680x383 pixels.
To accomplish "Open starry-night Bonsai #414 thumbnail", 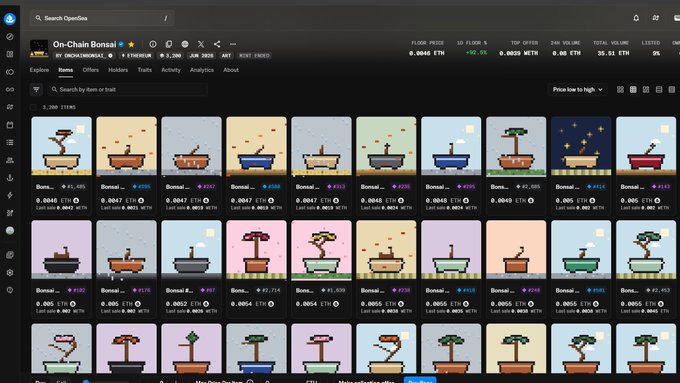I will 581,146.
